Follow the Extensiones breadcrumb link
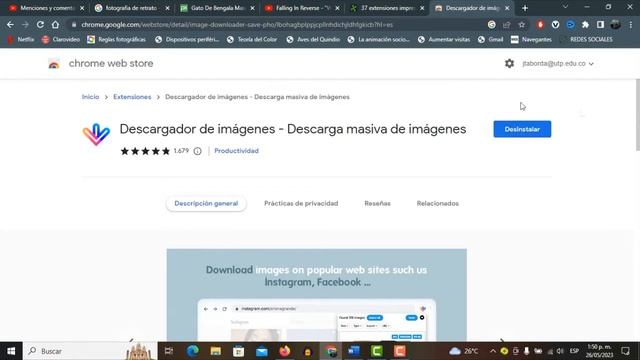 tap(132, 97)
